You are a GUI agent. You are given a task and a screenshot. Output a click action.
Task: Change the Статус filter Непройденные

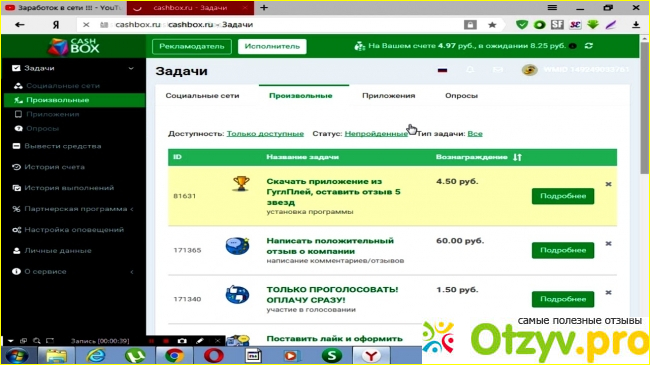(376, 134)
